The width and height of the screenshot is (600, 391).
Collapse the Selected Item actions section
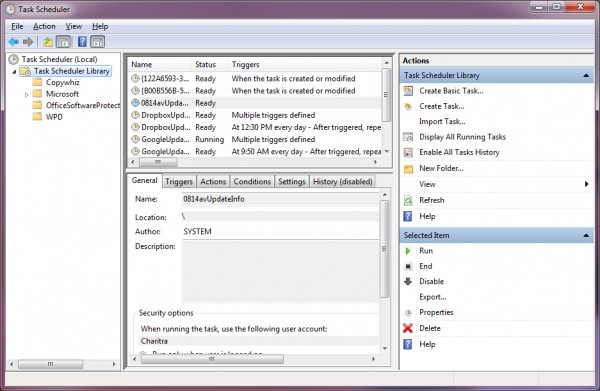[x=586, y=235]
